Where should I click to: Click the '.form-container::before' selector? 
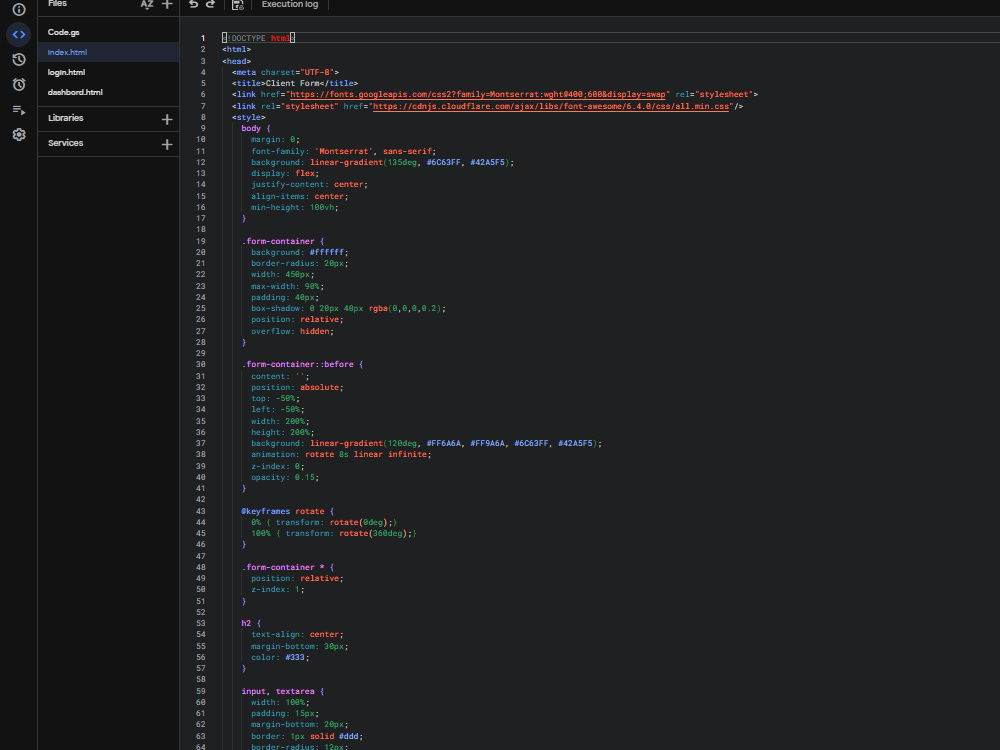click(297, 364)
